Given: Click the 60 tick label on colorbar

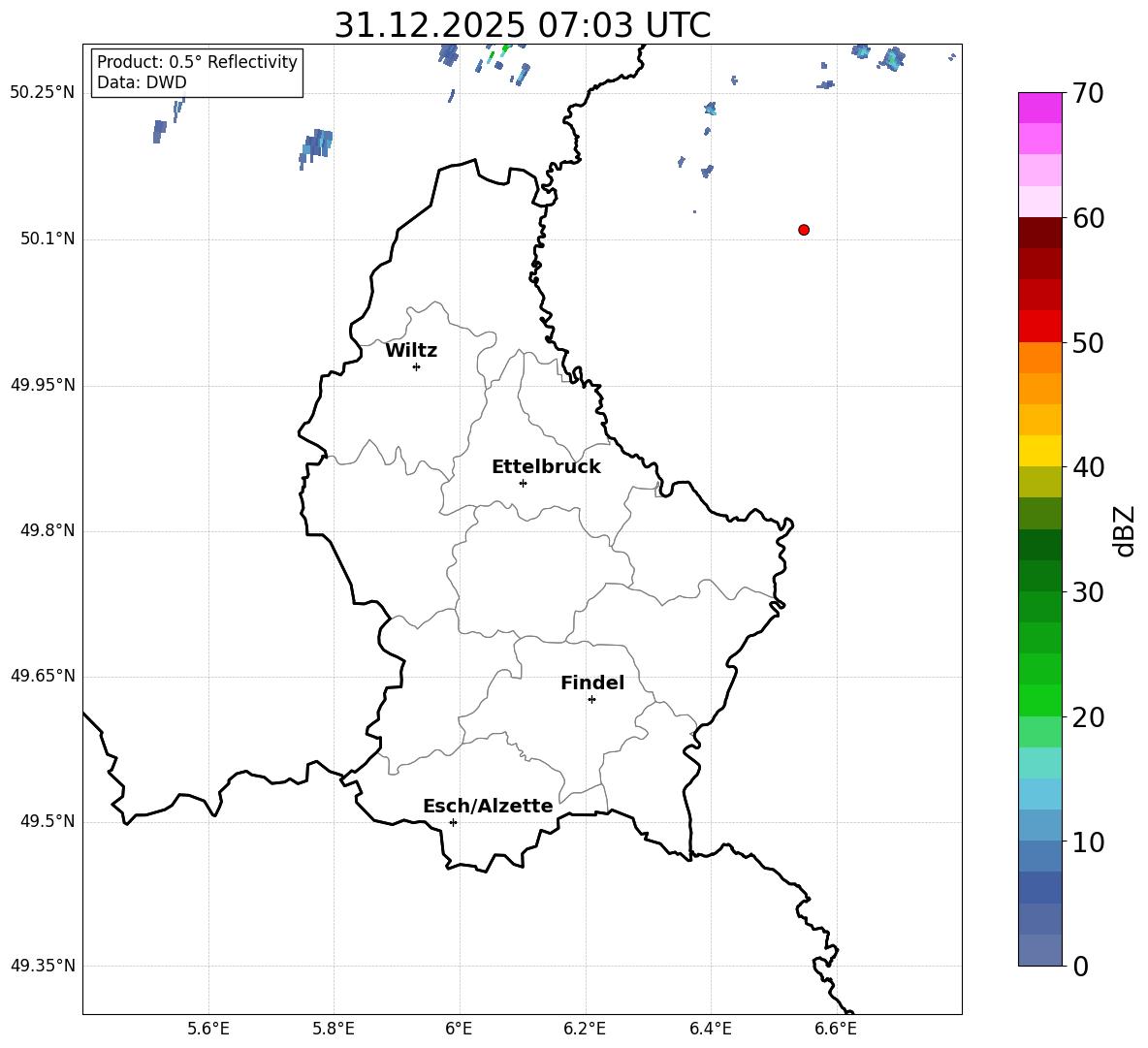Looking at the screenshot, I should pyautogui.click(x=1089, y=218).
